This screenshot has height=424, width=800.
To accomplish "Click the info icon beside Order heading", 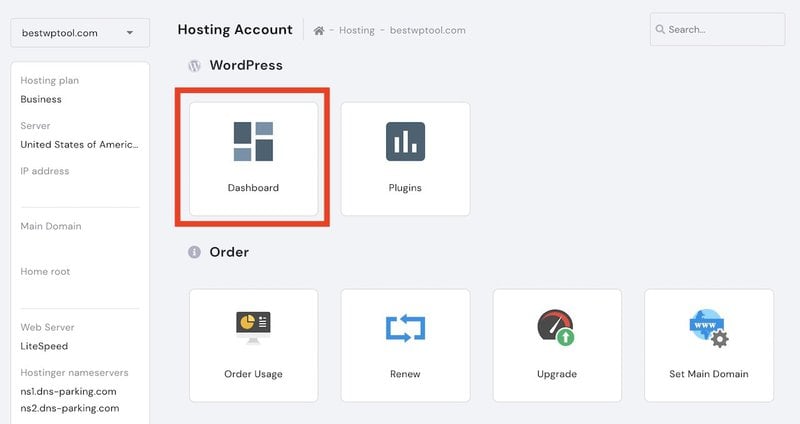I will tap(194, 252).
